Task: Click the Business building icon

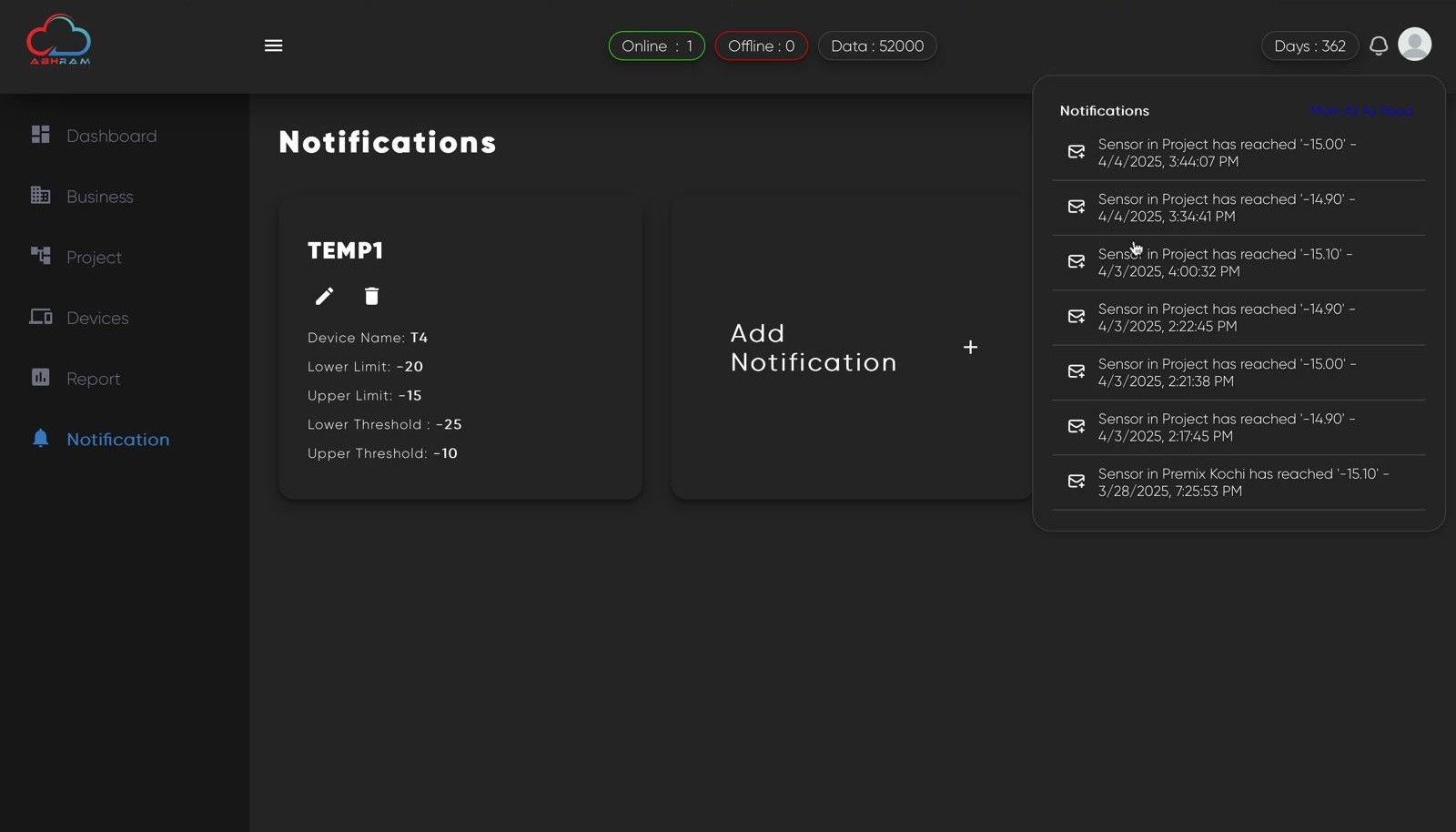Action: click(40, 195)
